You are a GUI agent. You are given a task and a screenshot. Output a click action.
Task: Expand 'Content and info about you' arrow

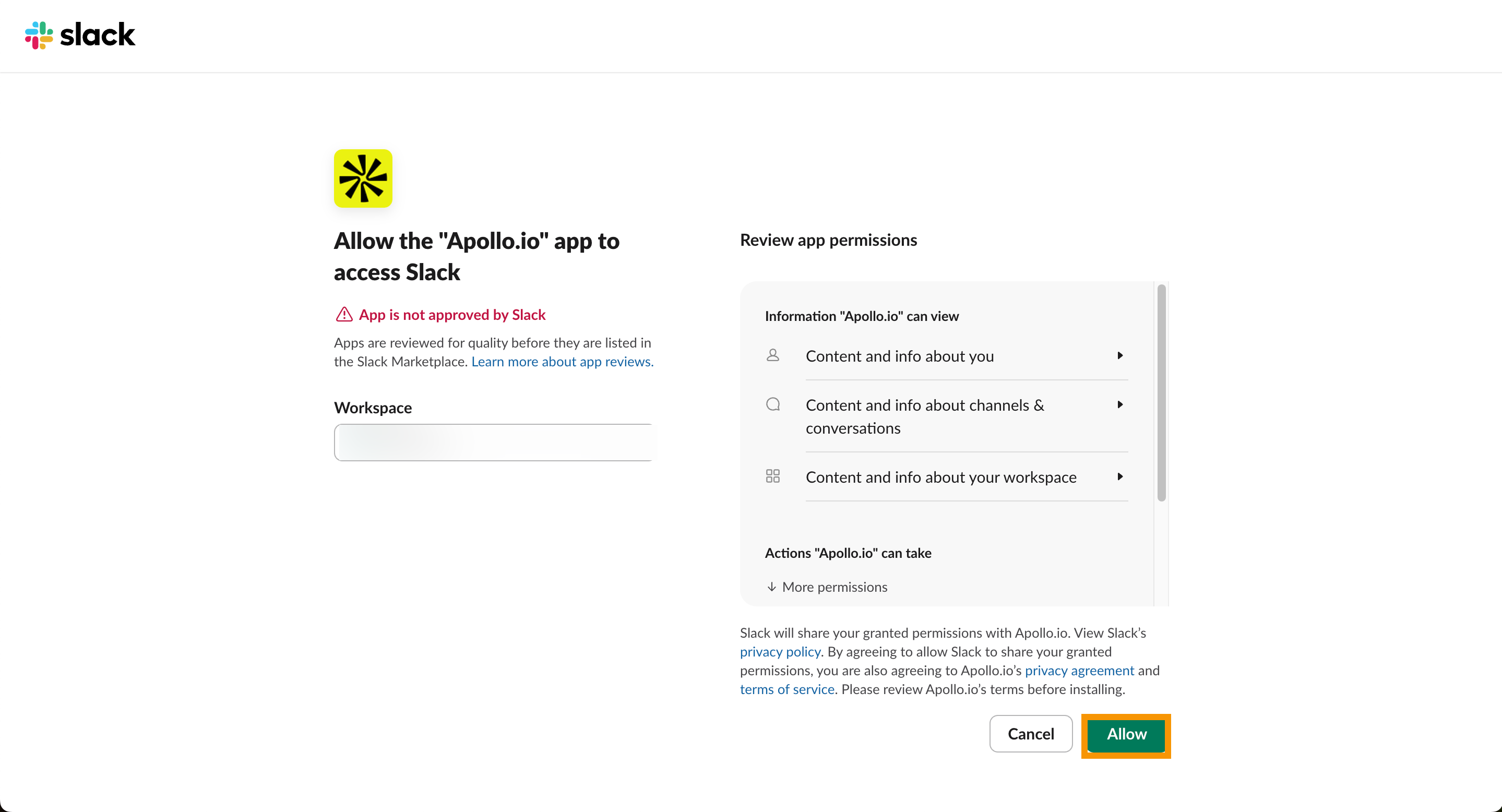click(x=1119, y=355)
